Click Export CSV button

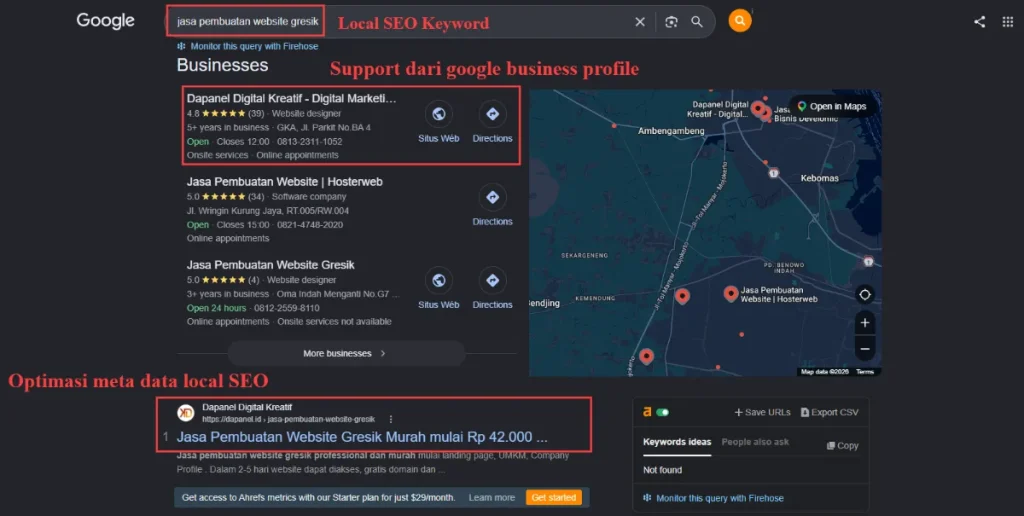829,412
